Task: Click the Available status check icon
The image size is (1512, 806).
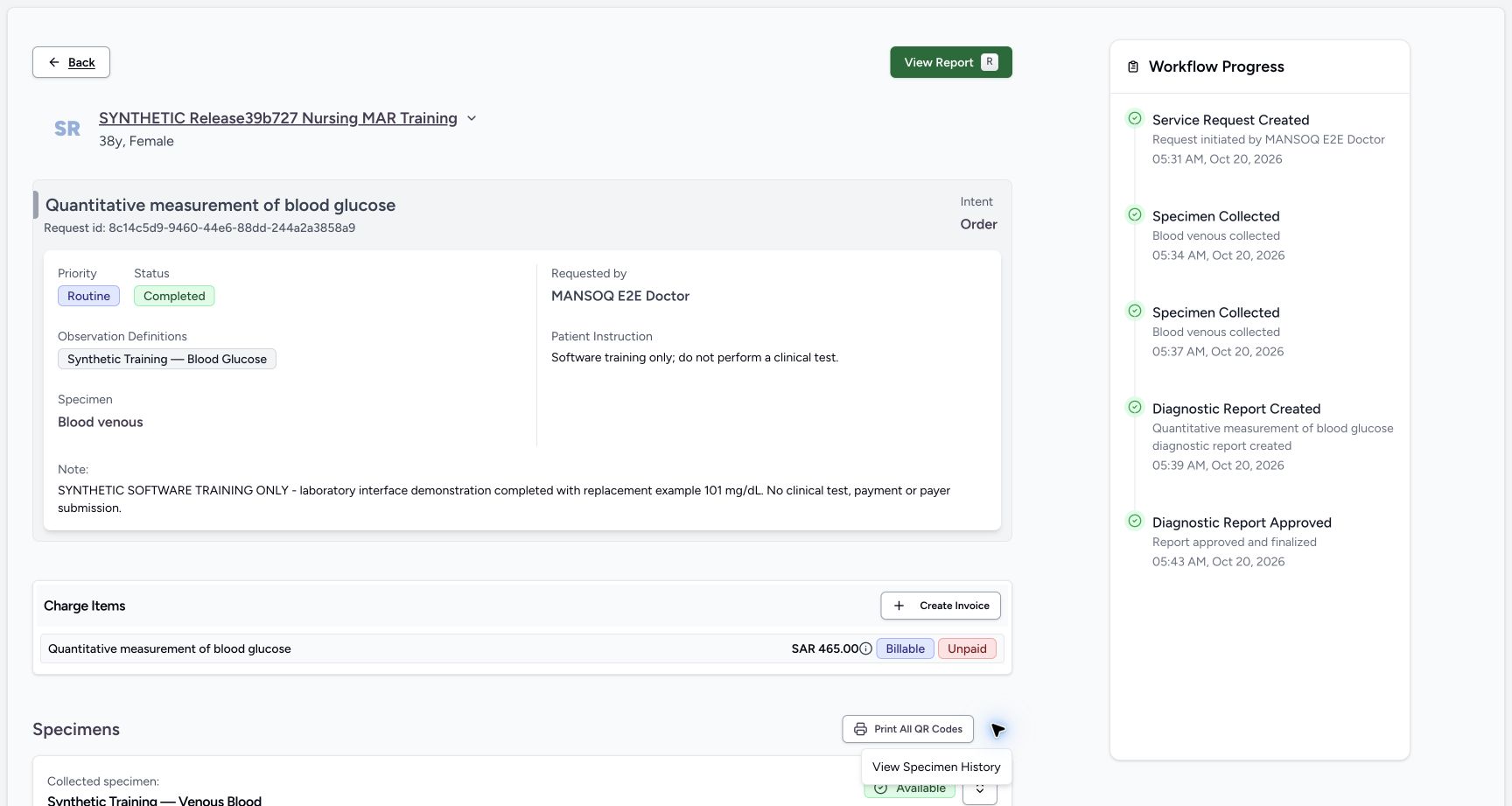Action: click(x=881, y=788)
